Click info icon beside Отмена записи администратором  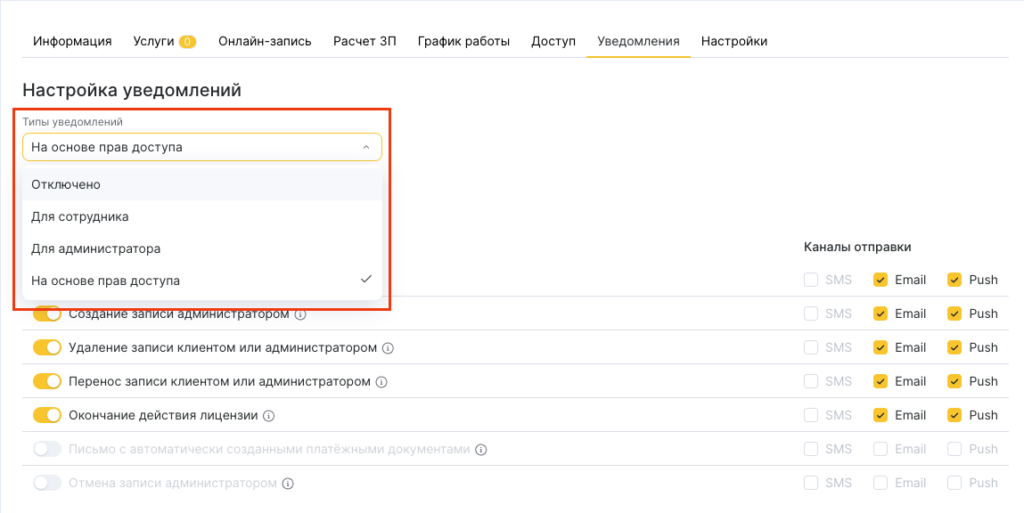click(x=288, y=484)
